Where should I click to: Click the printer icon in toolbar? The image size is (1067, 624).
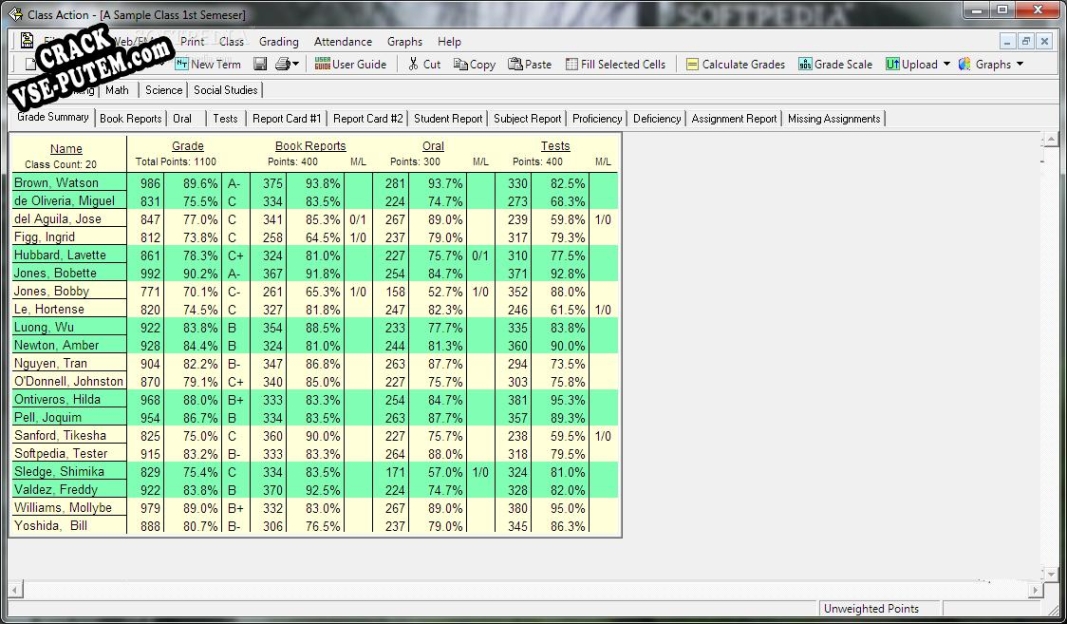[282, 64]
